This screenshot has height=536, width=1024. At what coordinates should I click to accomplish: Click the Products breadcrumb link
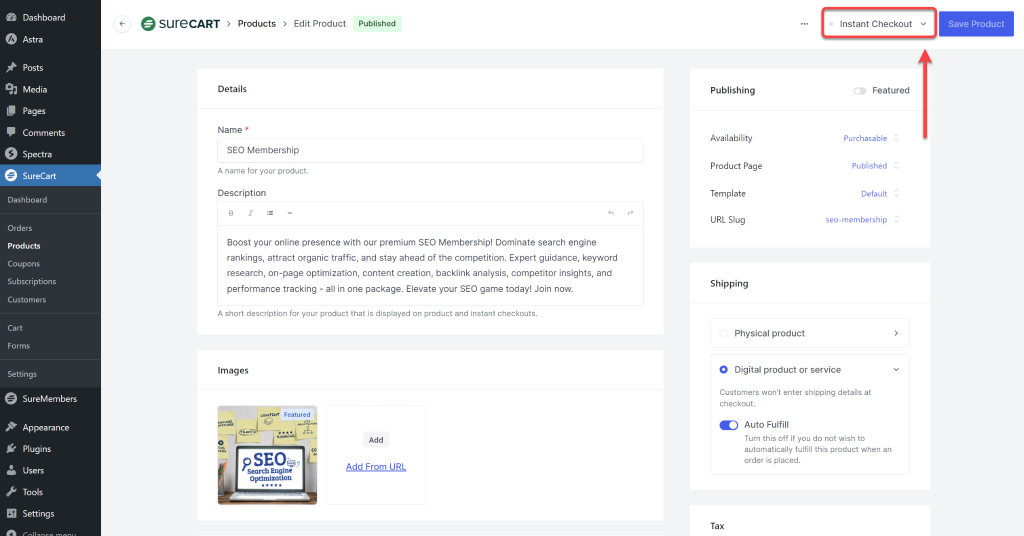(257, 24)
